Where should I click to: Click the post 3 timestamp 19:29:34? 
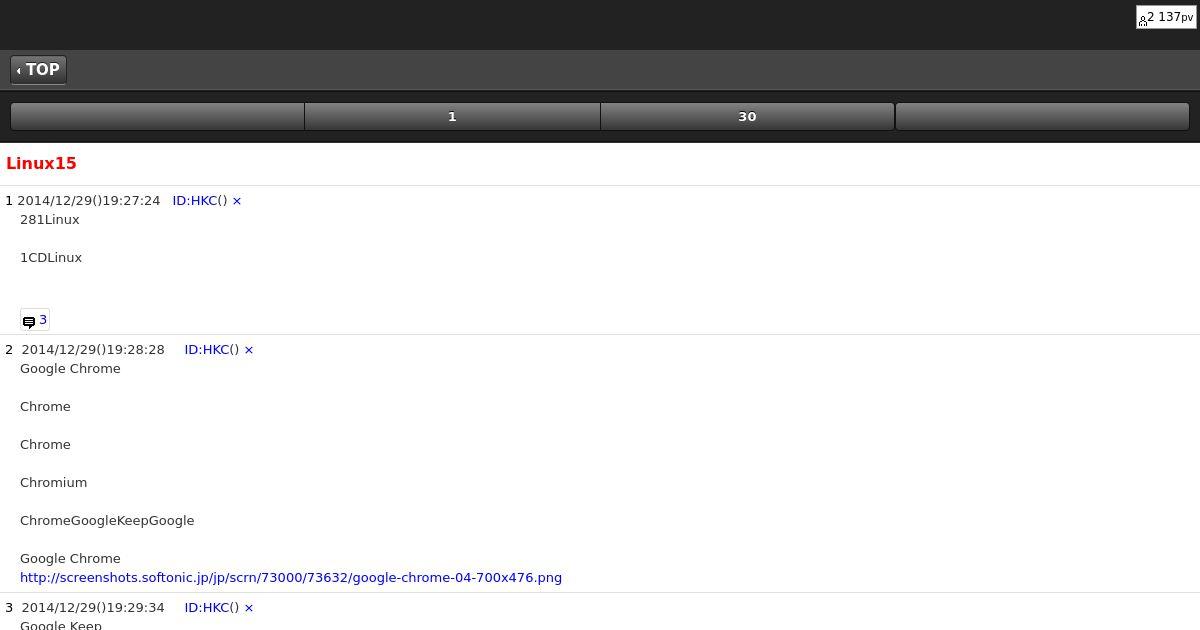coord(93,608)
